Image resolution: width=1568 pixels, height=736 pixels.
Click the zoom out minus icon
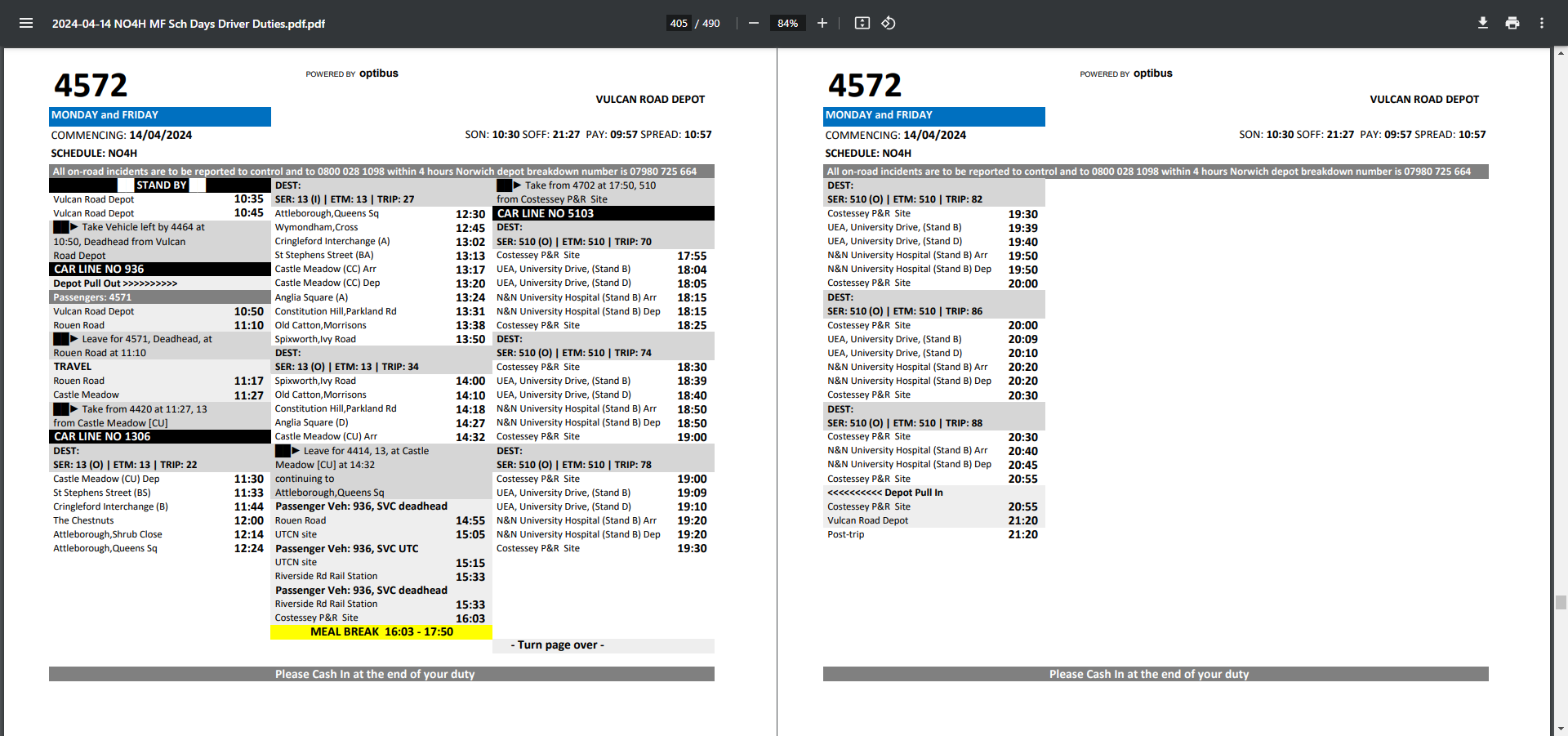click(x=754, y=23)
